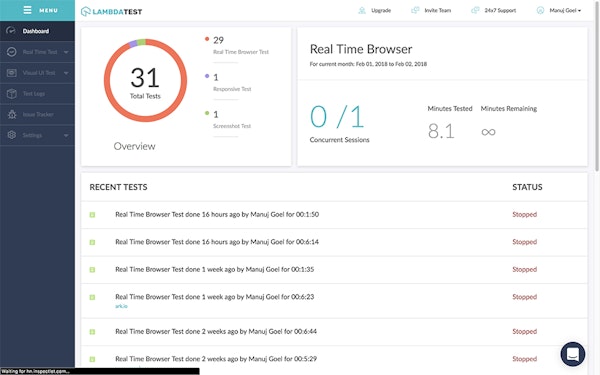
Task: Select the Test Logs box icon
Action: (12, 93)
